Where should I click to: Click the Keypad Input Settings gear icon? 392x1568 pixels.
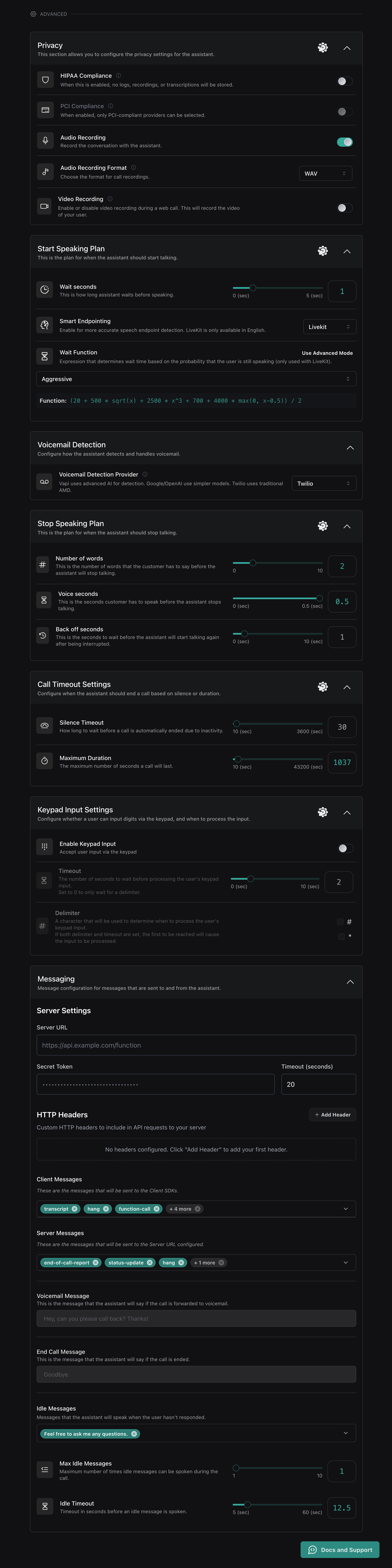[323, 812]
